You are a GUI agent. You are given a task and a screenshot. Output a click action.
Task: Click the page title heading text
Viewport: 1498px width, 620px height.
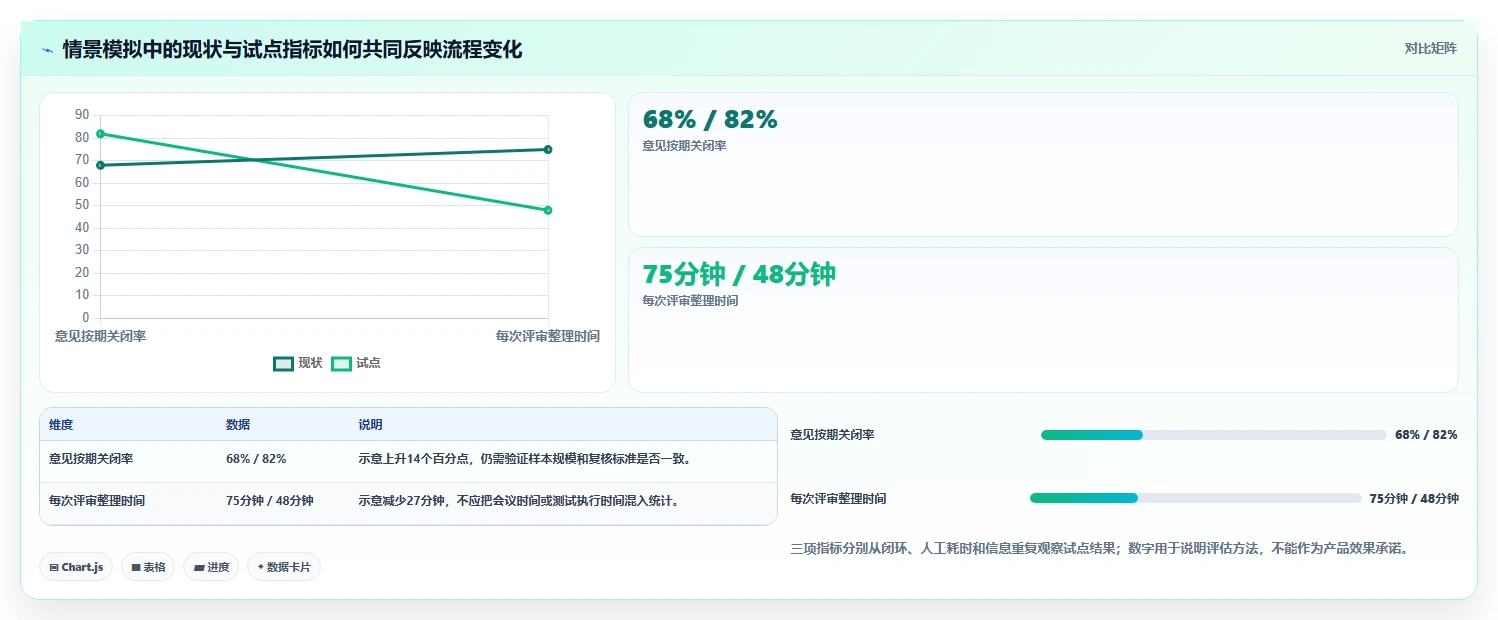point(292,49)
